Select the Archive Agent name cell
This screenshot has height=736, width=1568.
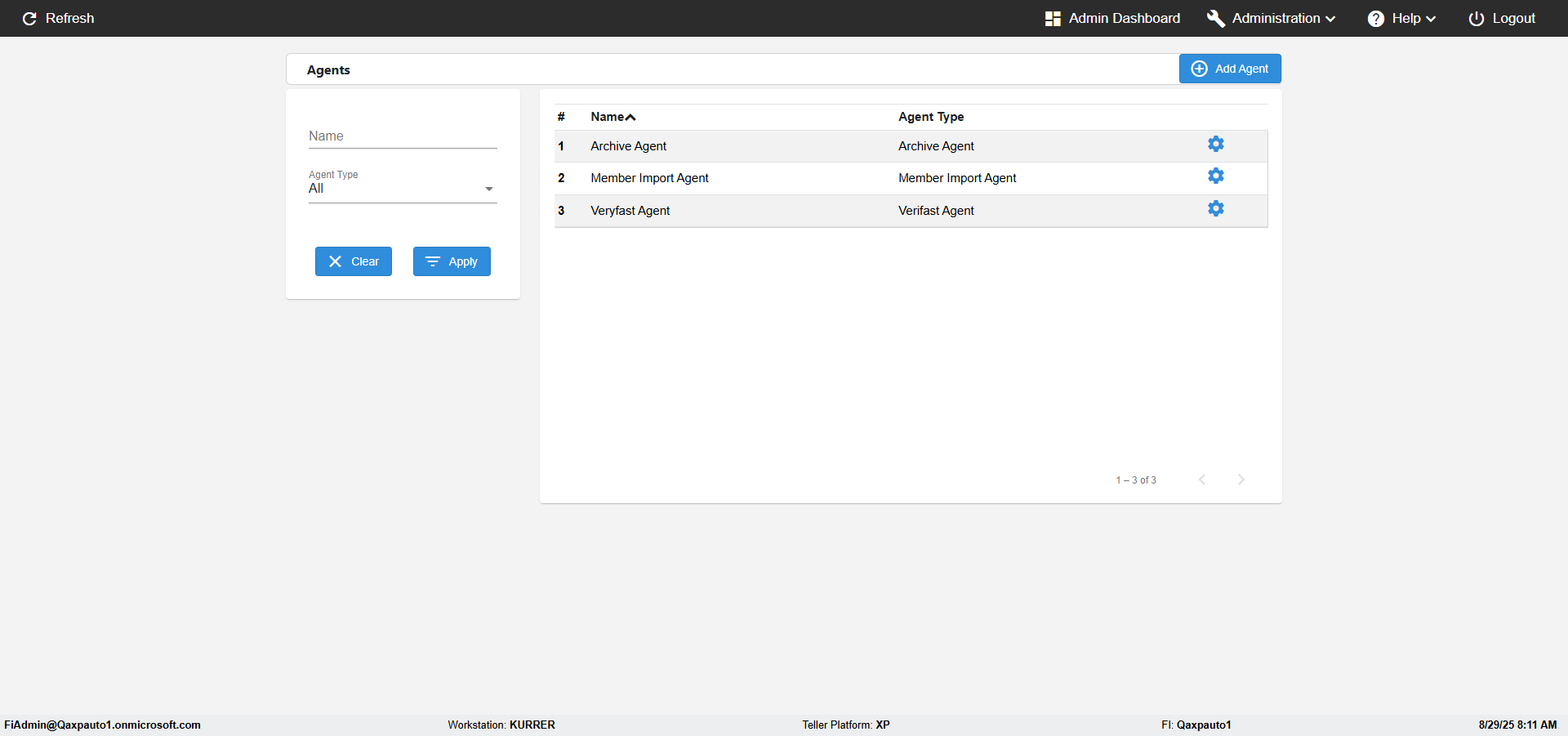pos(628,146)
